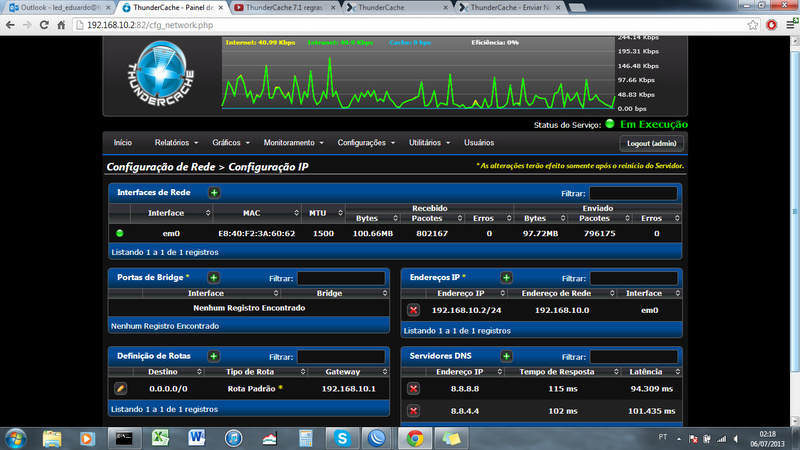This screenshot has width=800, height=450.
Task: Sort interfaces table by MAC column
Action: [257, 213]
